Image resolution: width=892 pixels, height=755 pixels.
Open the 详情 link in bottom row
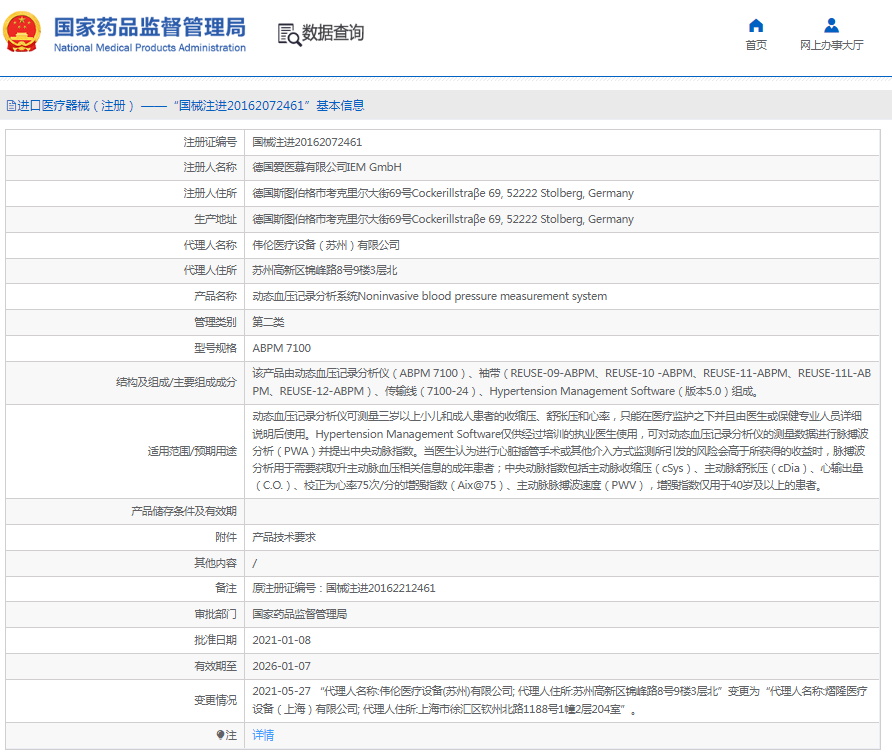pyautogui.click(x=262, y=735)
